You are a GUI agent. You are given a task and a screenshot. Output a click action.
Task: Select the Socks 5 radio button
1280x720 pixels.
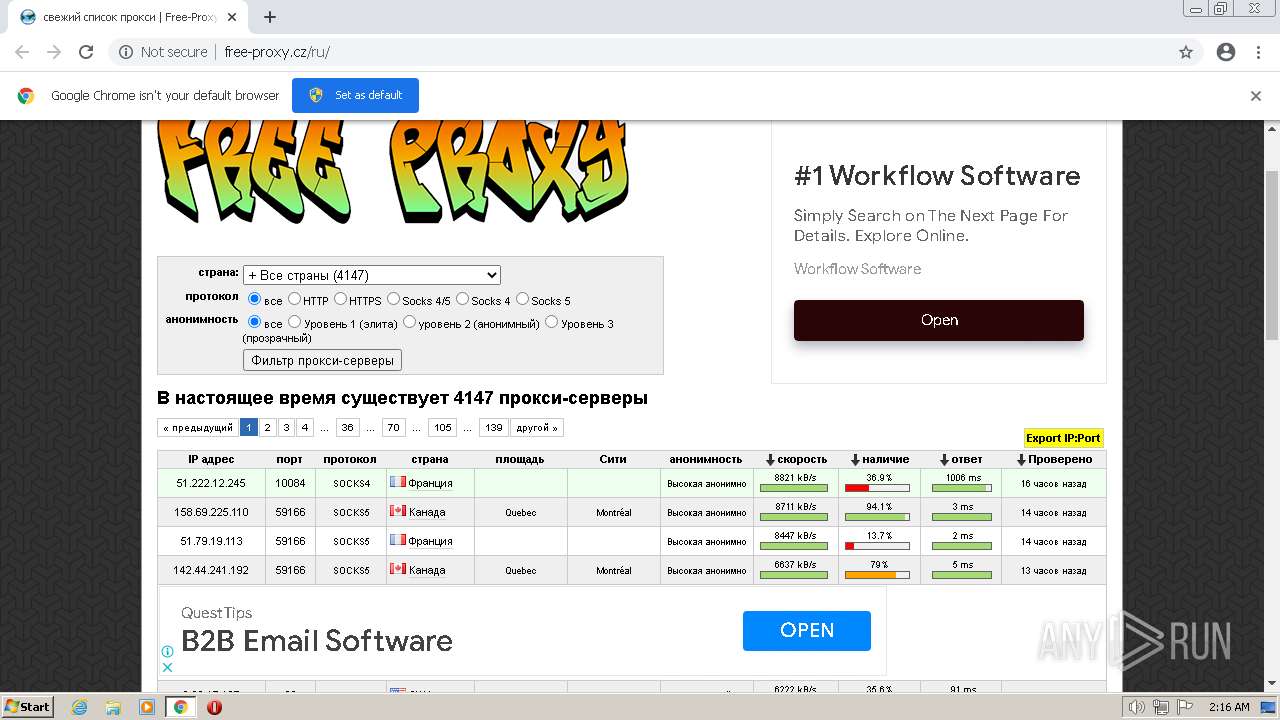pyautogui.click(x=522, y=299)
